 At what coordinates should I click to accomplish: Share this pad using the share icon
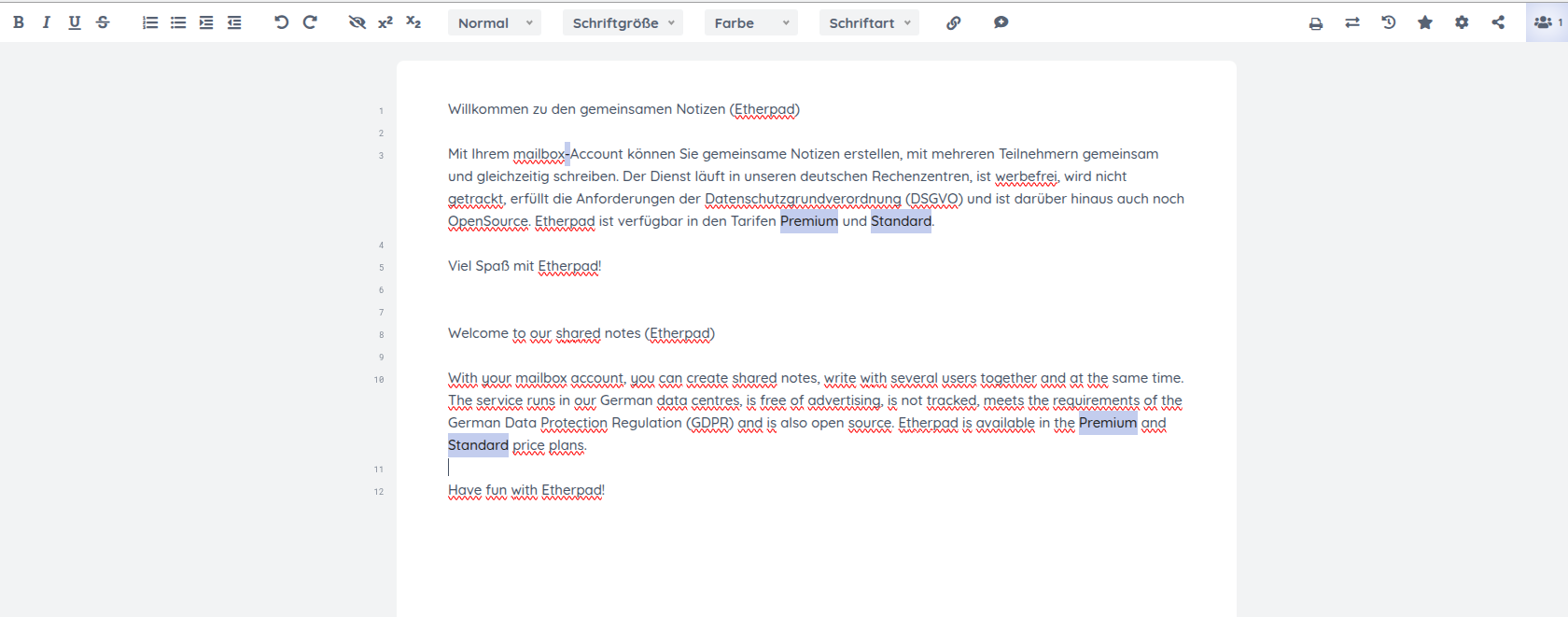(1498, 22)
